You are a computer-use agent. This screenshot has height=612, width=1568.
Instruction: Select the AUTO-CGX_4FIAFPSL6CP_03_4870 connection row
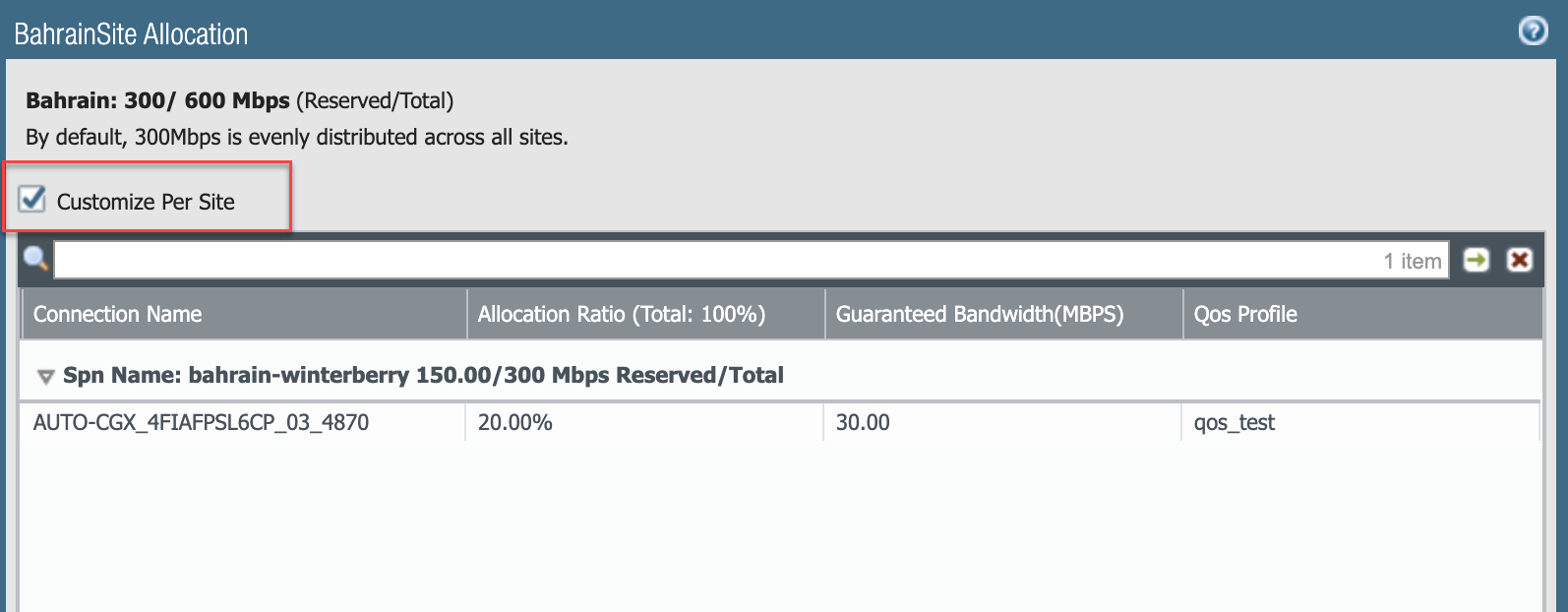(202, 423)
